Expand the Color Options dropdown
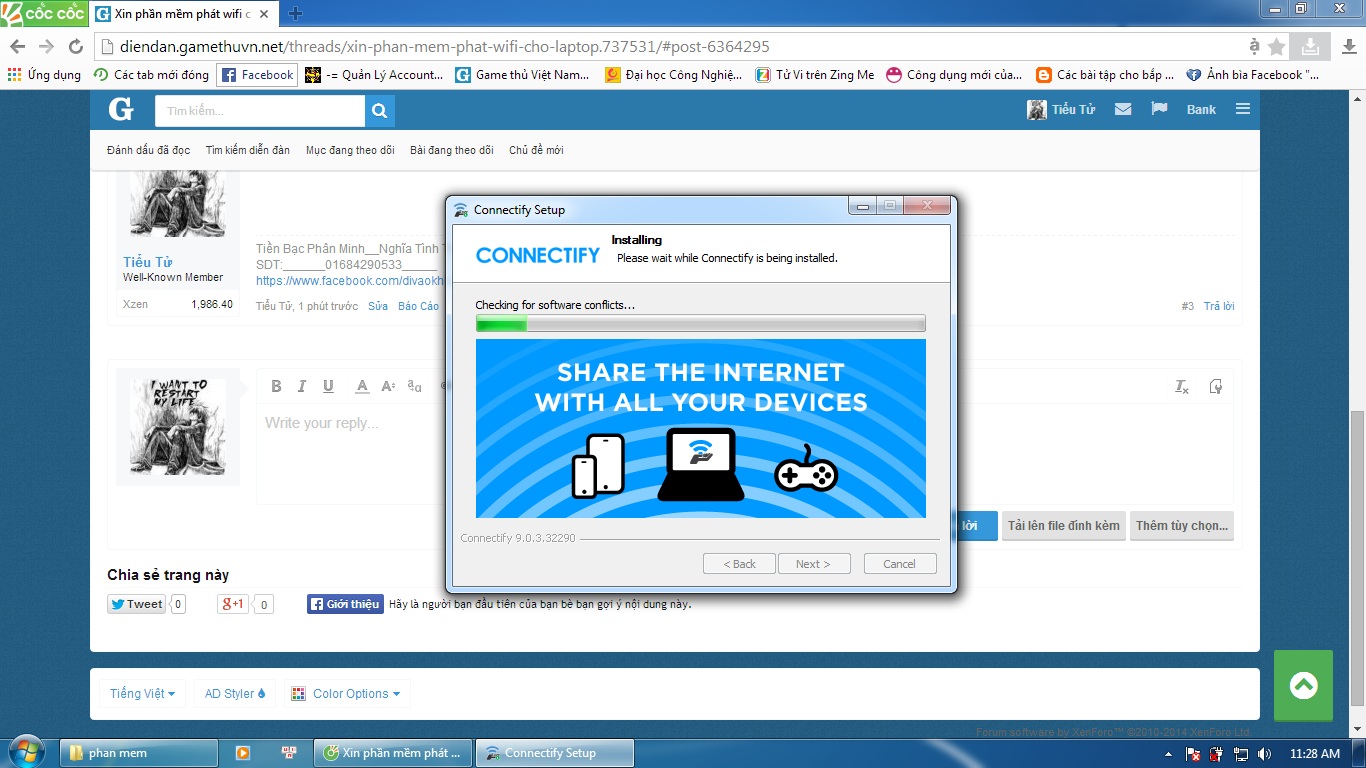Viewport: 1366px width, 768px height. (x=346, y=693)
